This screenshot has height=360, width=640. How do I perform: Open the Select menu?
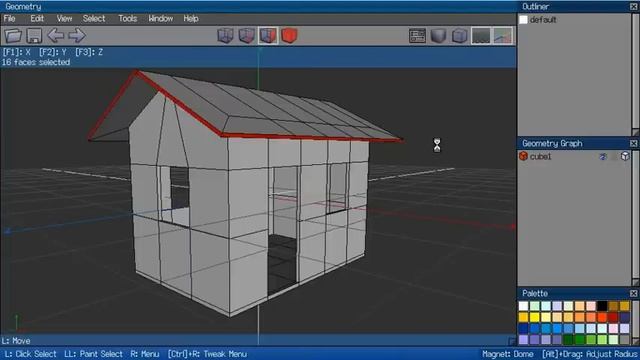(94, 18)
